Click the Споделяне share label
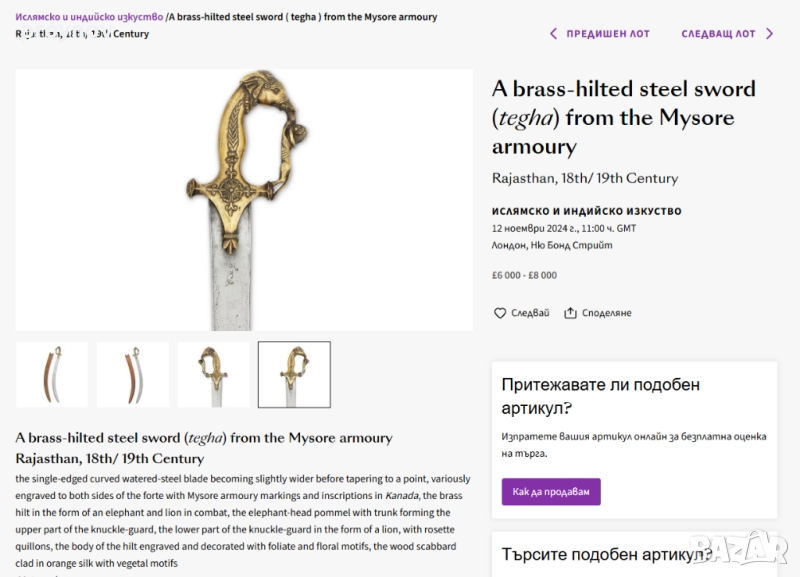Screen dimensions: 800x577 [607, 313]
